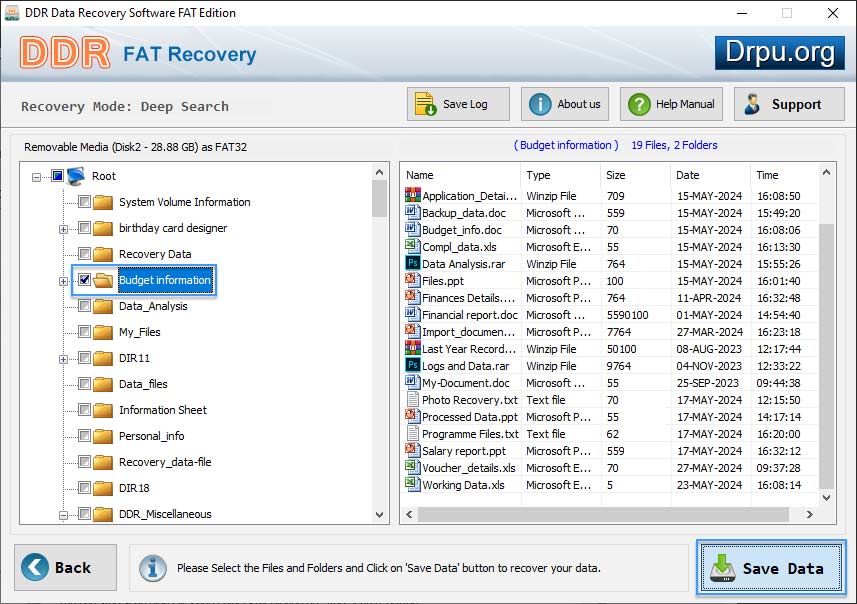Click the Application_Detai... Winzip file icon
This screenshot has width=857, height=604.
pos(413,195)
